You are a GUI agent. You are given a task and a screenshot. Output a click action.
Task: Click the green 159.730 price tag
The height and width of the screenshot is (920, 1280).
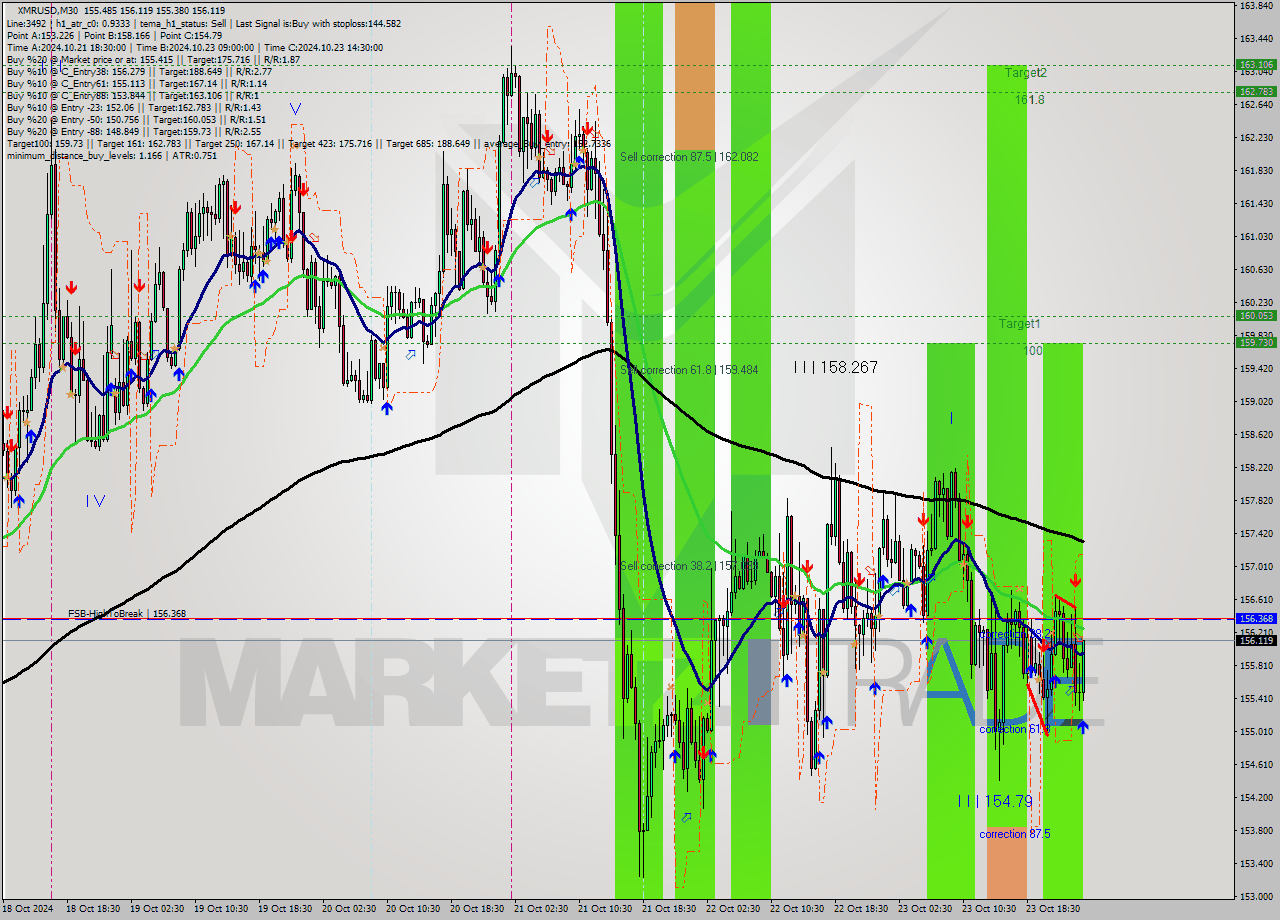point(1256,342)
